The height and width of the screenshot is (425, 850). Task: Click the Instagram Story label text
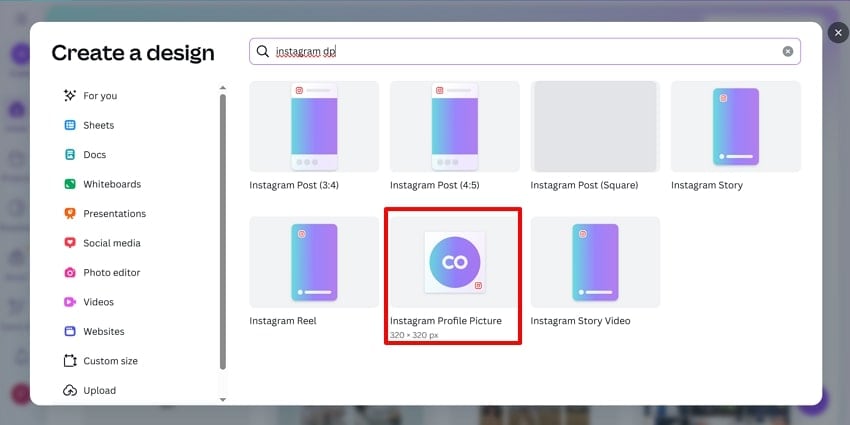tap(707, 185)
